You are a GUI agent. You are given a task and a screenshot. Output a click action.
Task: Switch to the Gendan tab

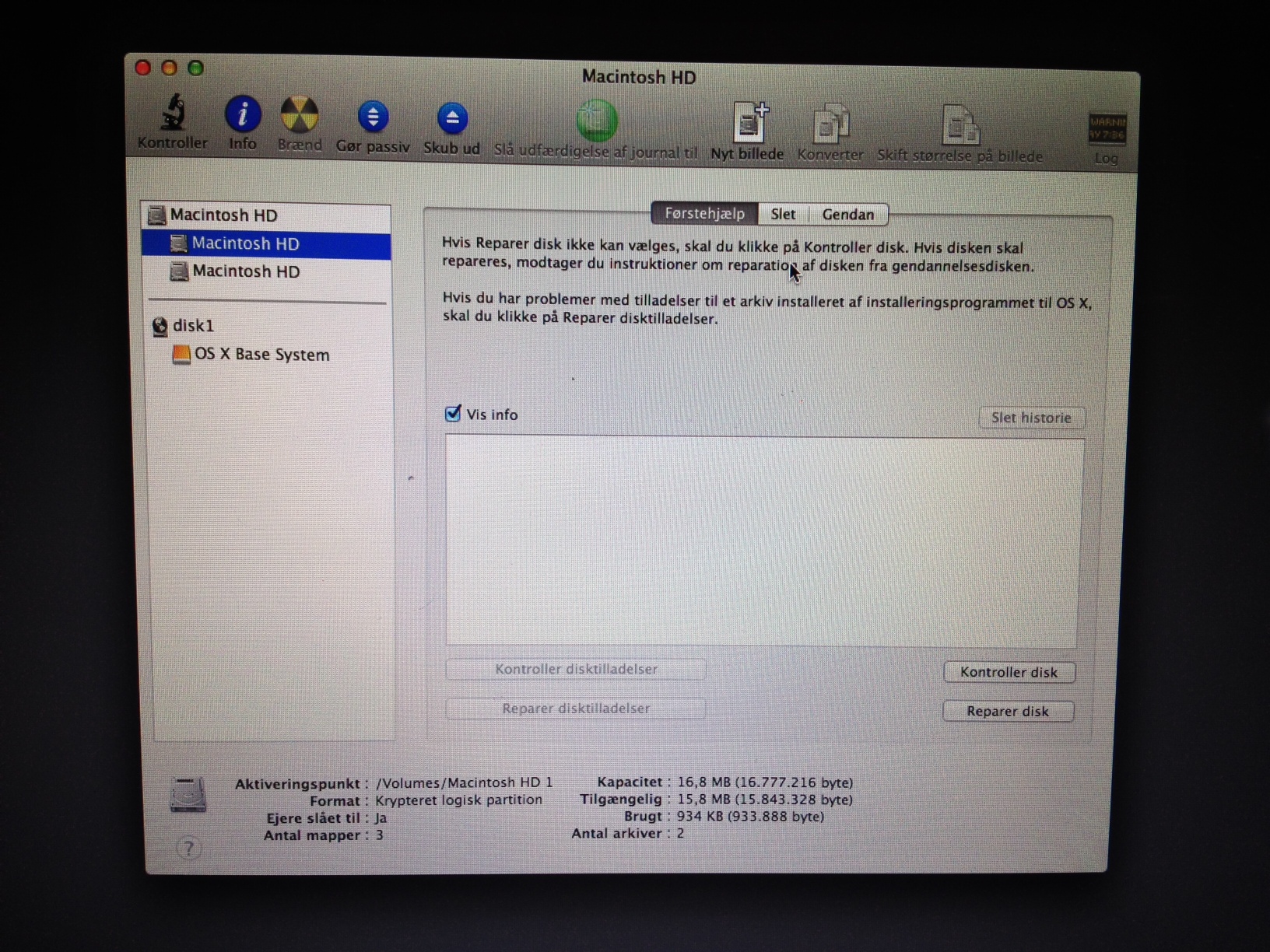848,215
